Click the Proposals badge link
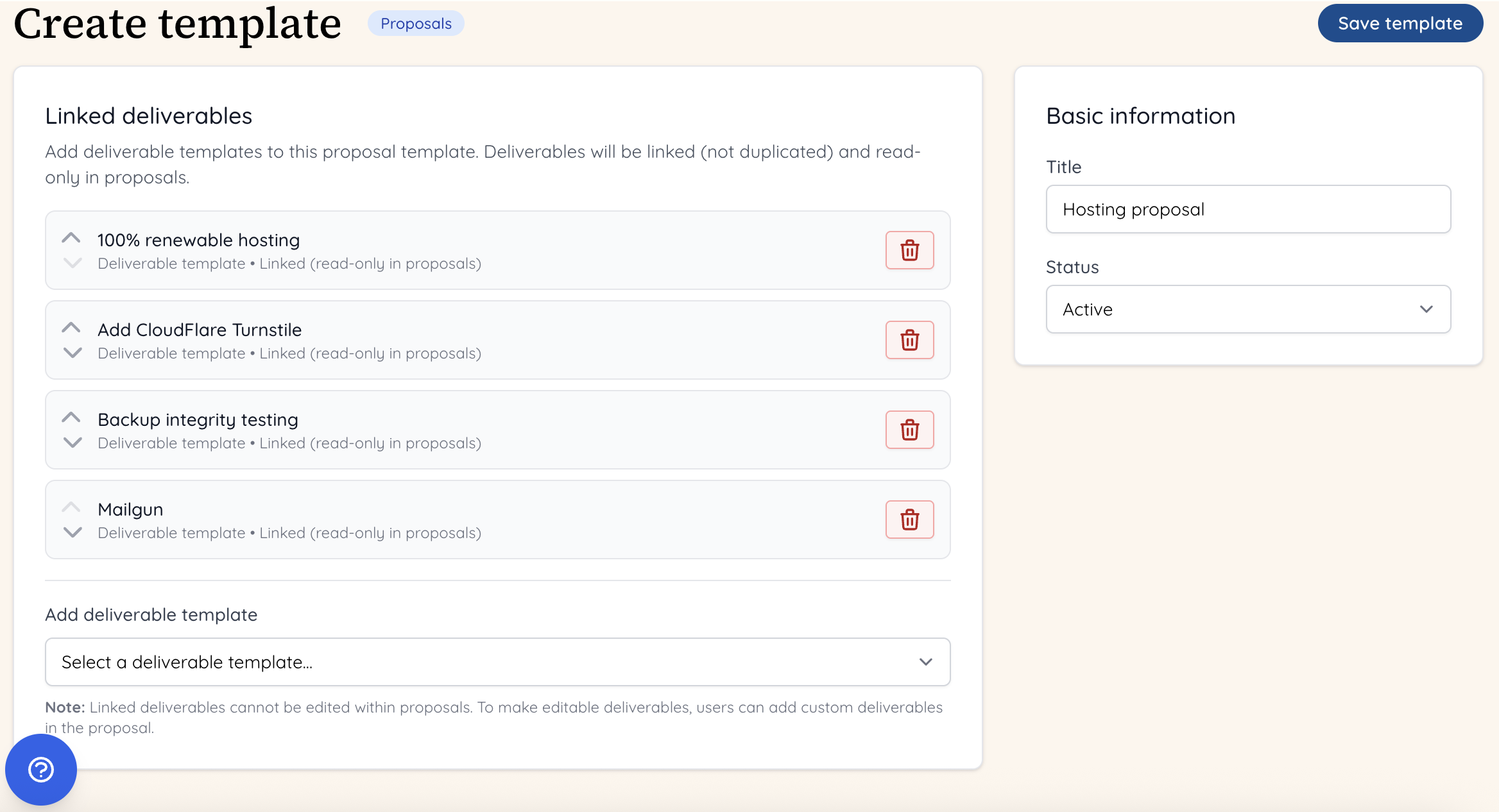Image resolution: width=1499 pixels, height=812 pixels. 416,24
